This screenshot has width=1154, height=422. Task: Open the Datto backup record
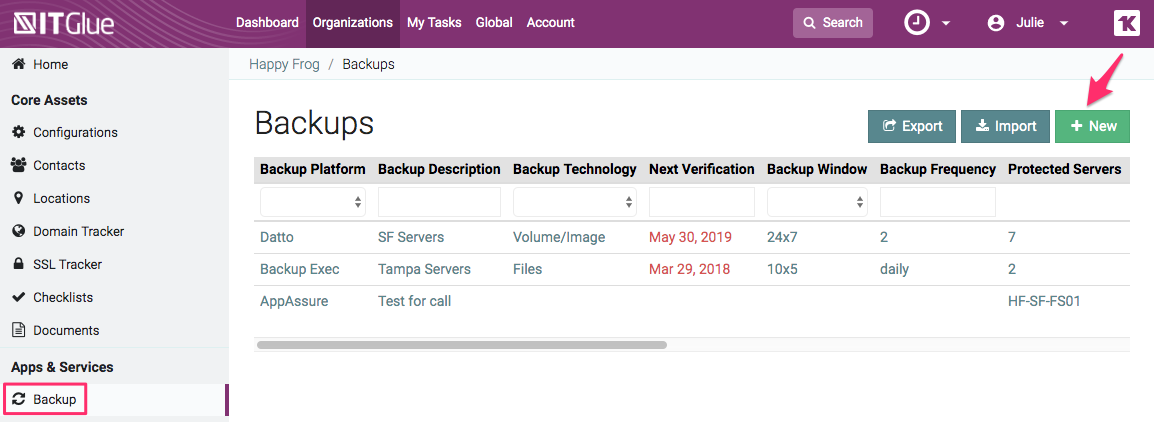coord(277,237)
